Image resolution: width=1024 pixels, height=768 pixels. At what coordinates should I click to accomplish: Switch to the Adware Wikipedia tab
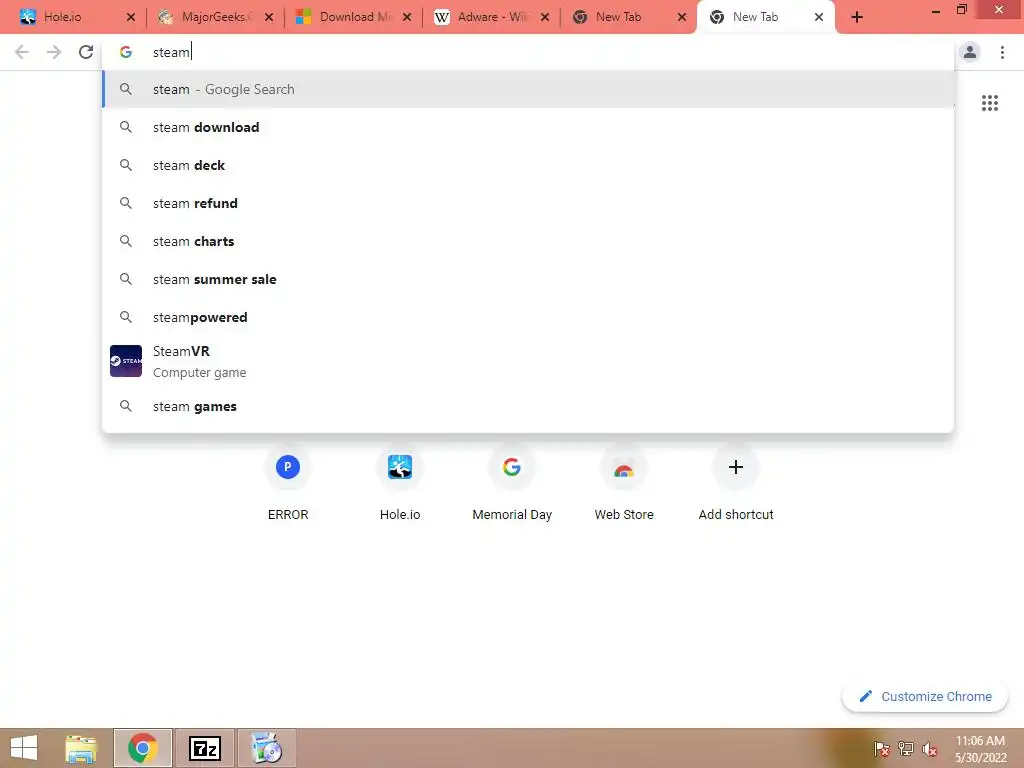click(490, 17)
